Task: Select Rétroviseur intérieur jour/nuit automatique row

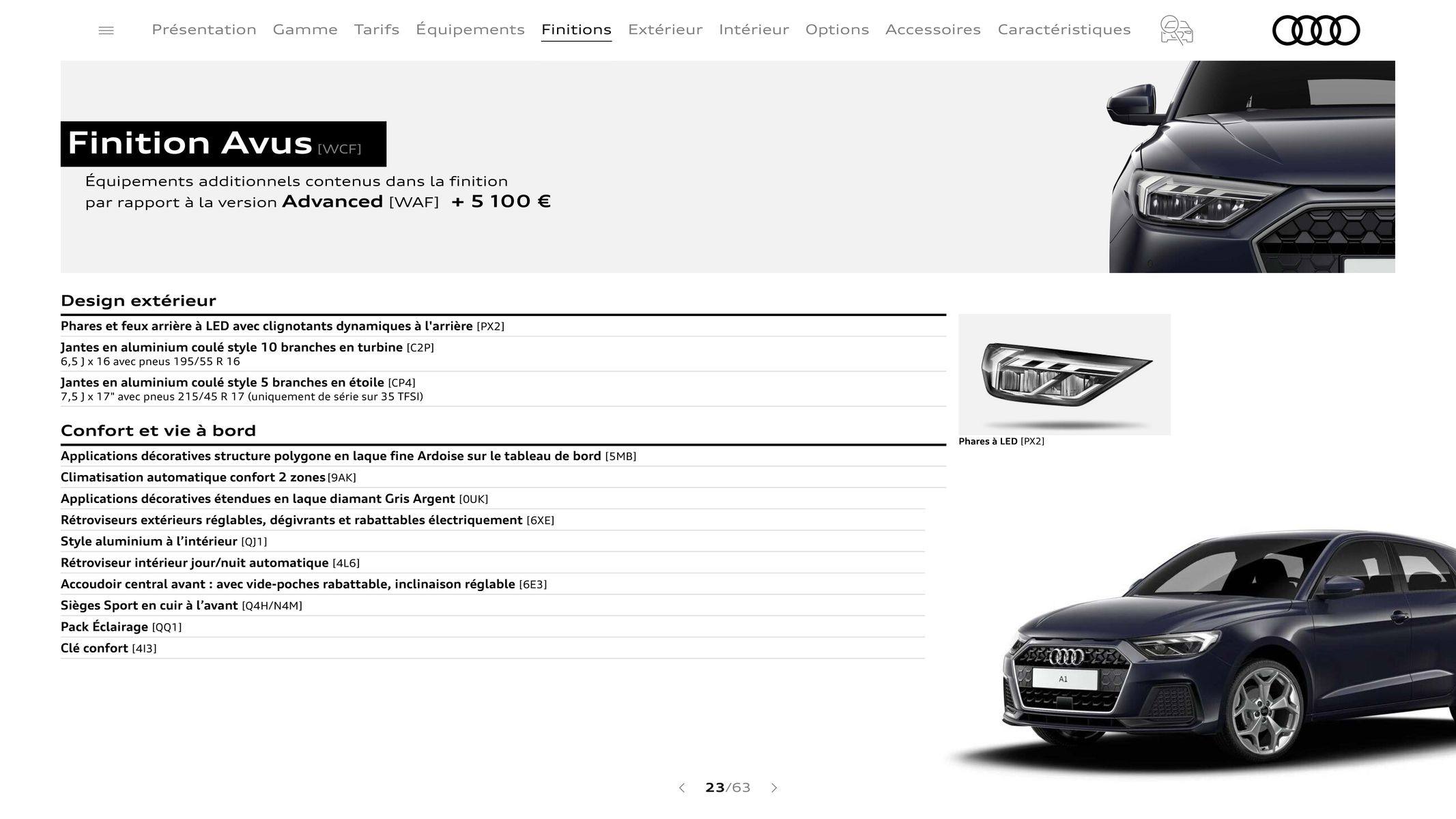Action: tap(493, 563)
